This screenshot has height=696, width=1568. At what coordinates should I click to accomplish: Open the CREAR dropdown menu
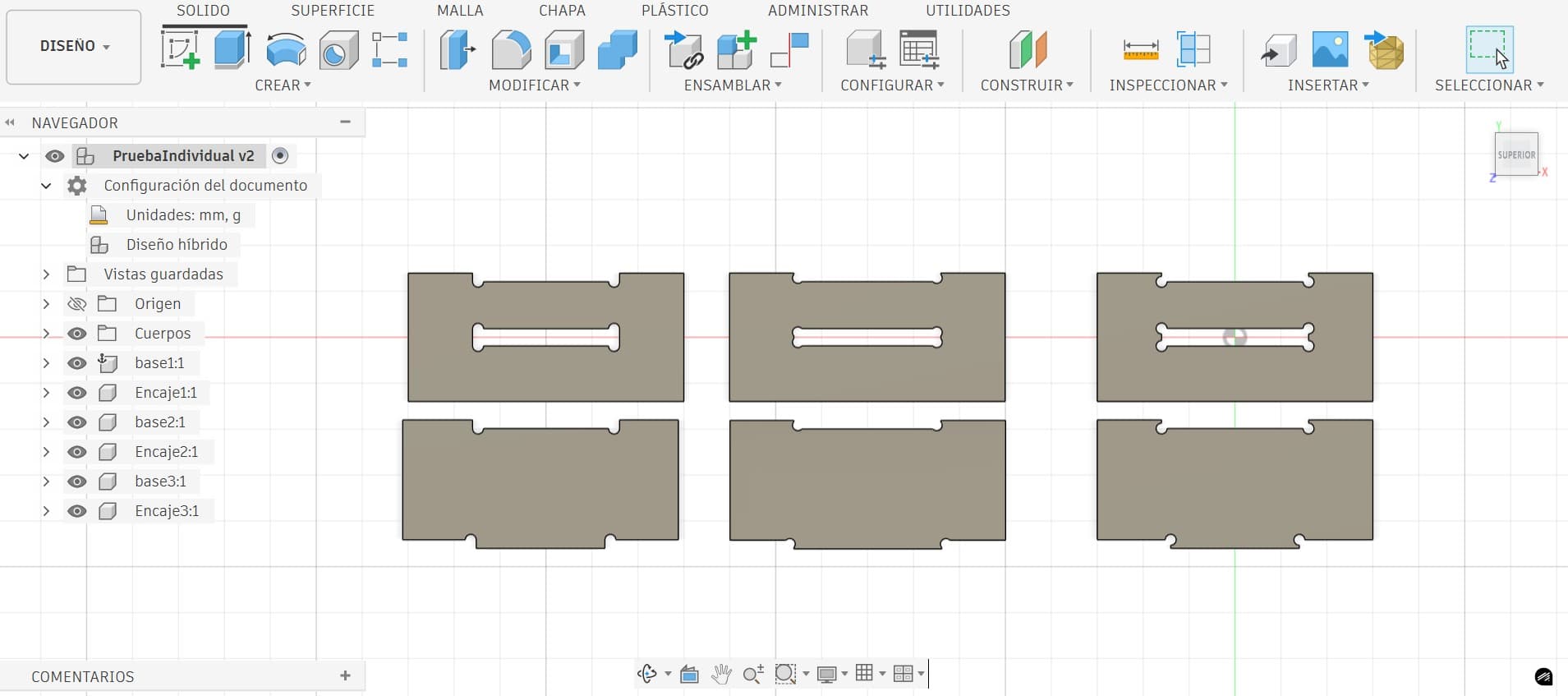283,85
